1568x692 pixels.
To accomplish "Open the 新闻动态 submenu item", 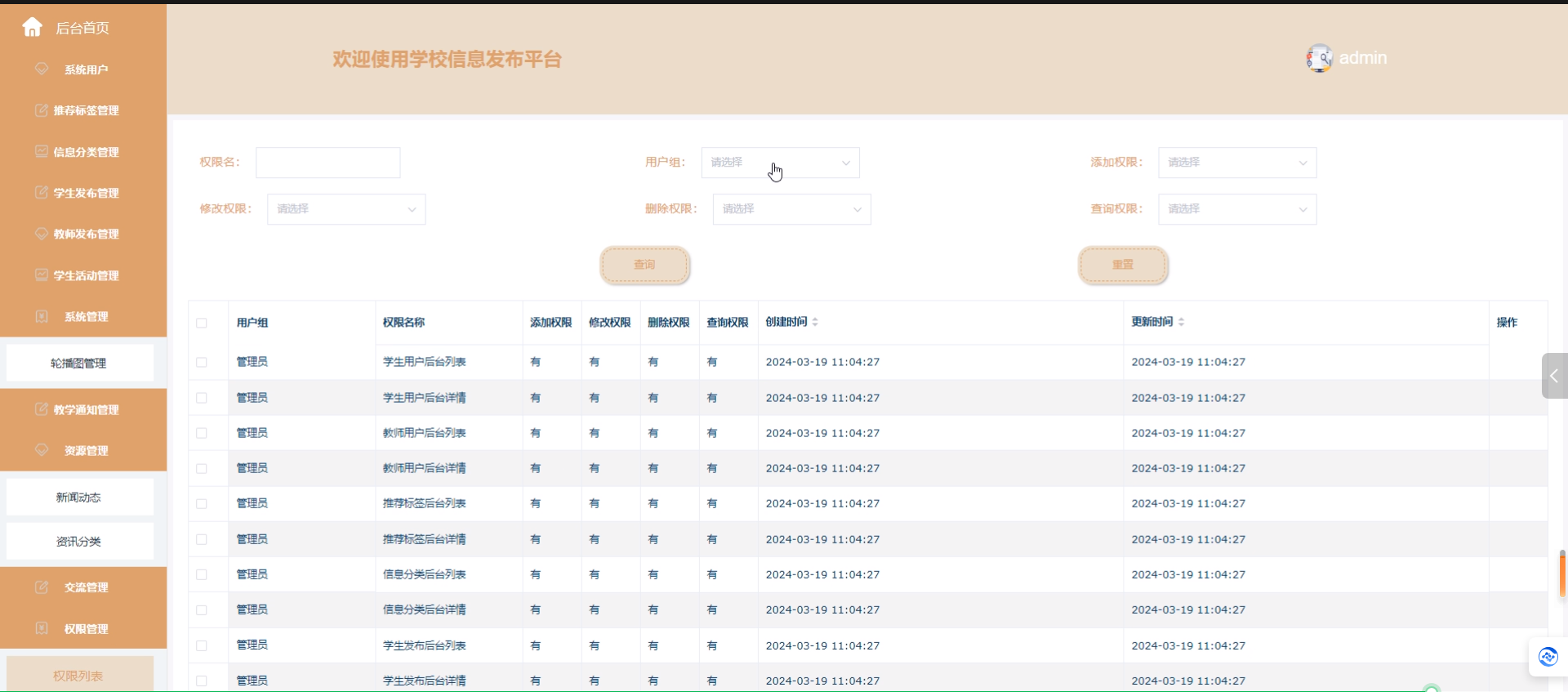I will (x=80, y=497).
